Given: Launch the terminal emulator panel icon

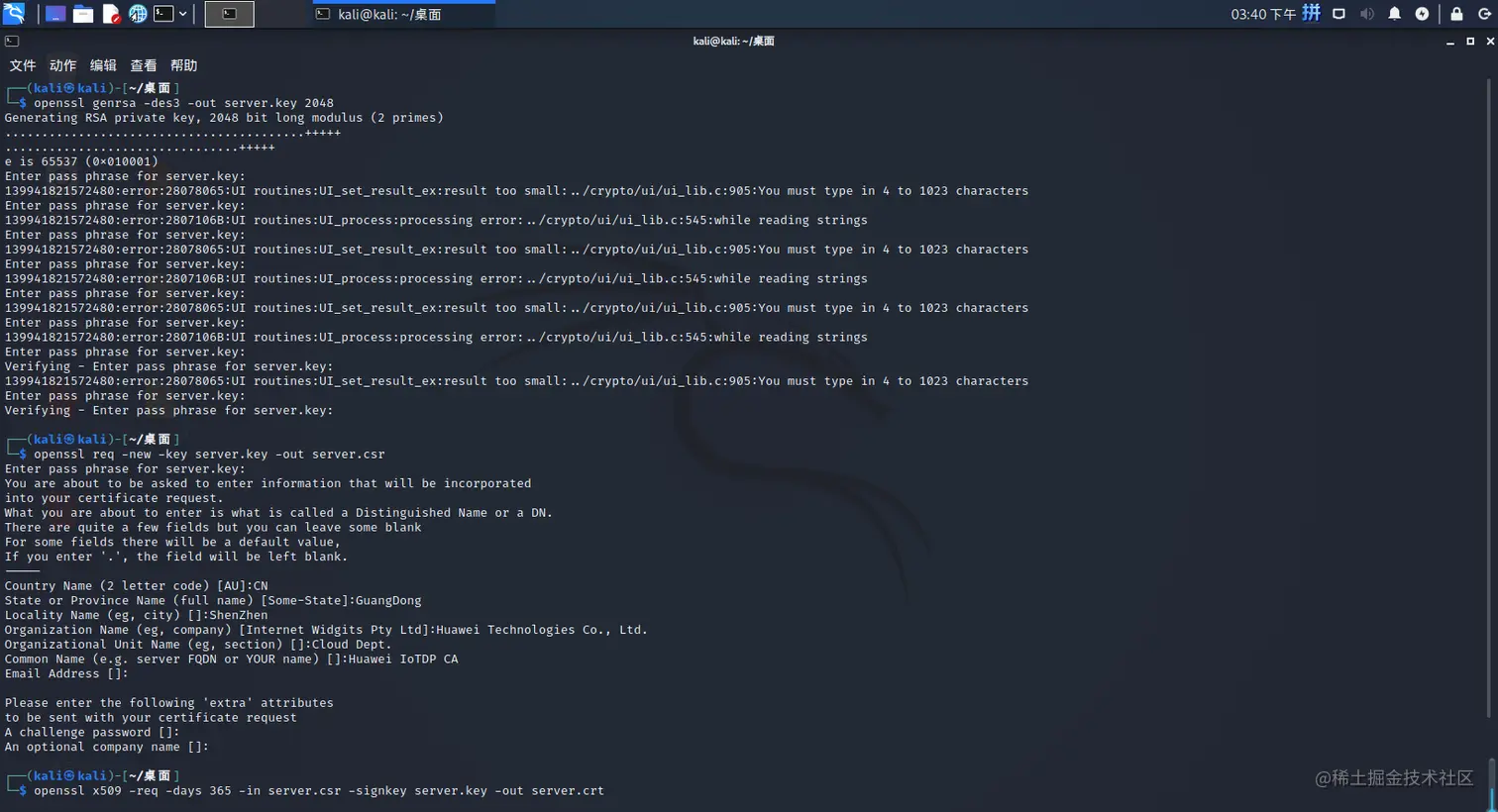Looking at the screenshot, I should pos(163,14).
